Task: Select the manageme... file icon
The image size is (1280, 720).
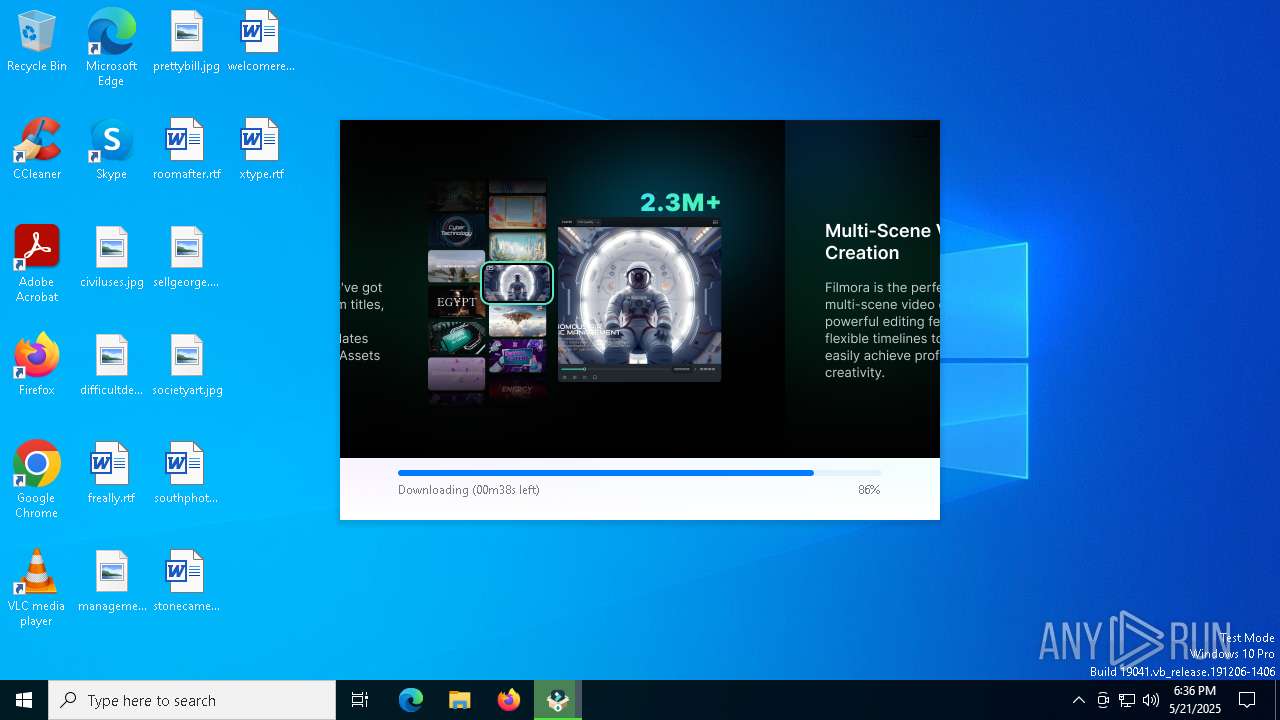Action: point(111,582)
